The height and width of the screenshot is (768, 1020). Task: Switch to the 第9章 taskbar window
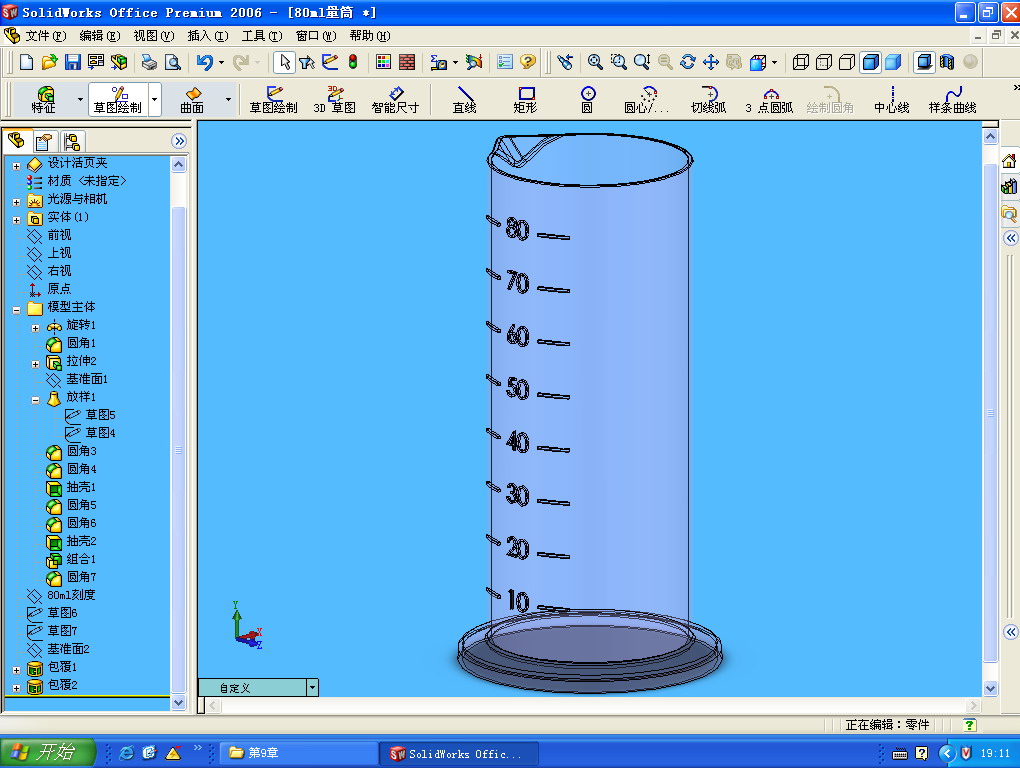click(297, 753)
